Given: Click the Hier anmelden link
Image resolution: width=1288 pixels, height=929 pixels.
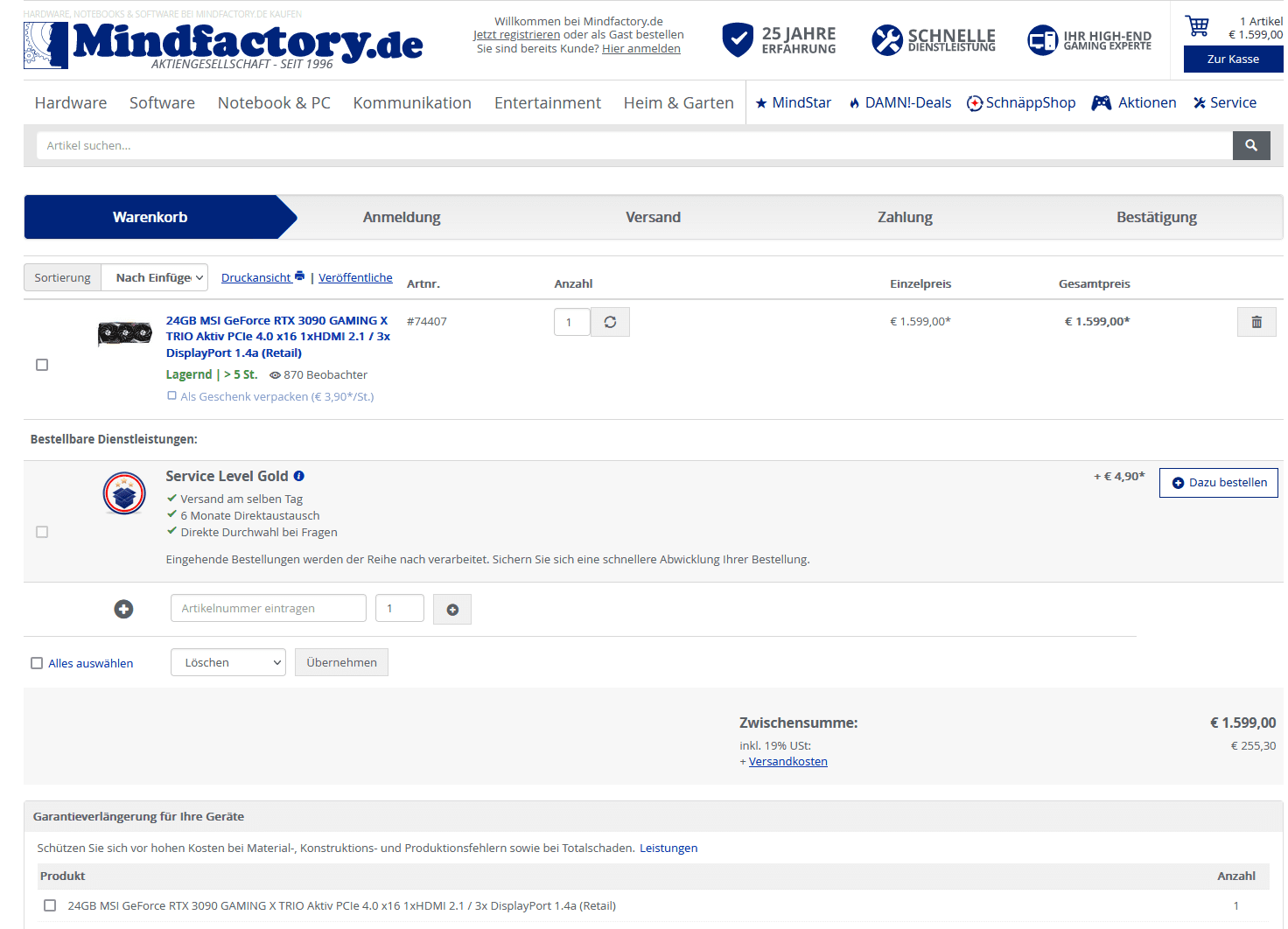Looking at the screenshot, I should tap(641, 49).
